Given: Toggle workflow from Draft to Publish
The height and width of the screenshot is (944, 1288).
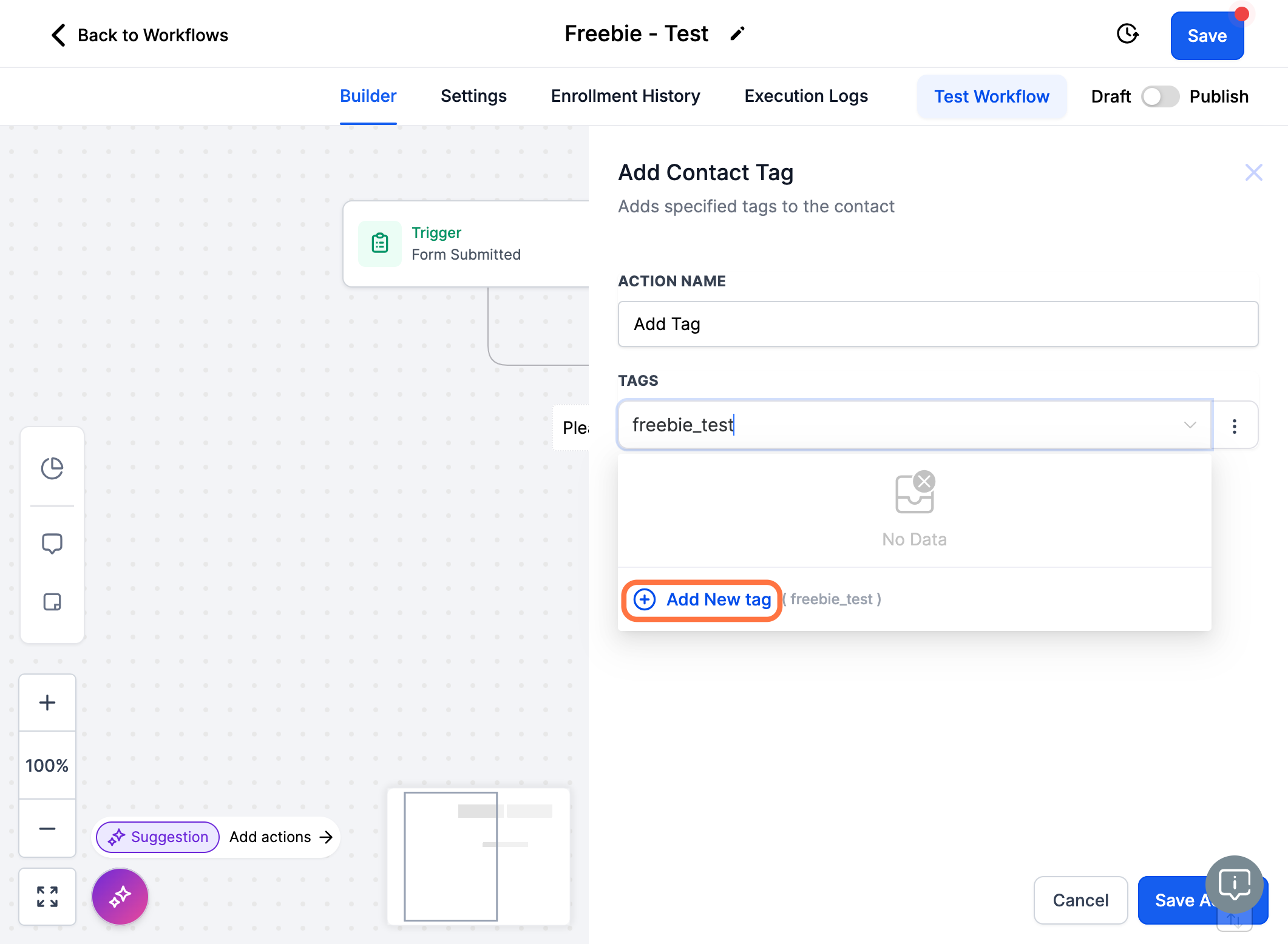Looking at the screenshot, I should point(1160,96).
